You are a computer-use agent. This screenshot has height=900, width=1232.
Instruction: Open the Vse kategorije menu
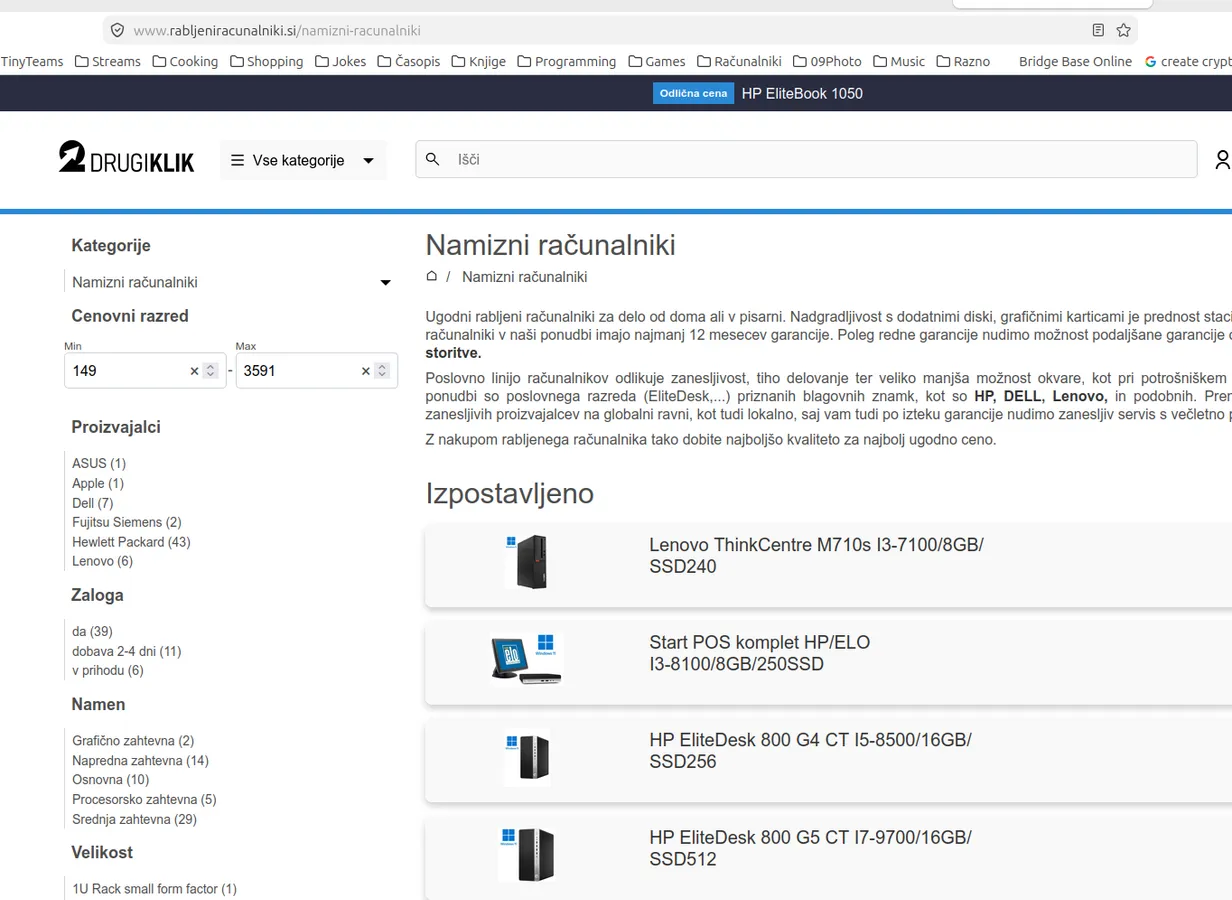tap(303, 160)
